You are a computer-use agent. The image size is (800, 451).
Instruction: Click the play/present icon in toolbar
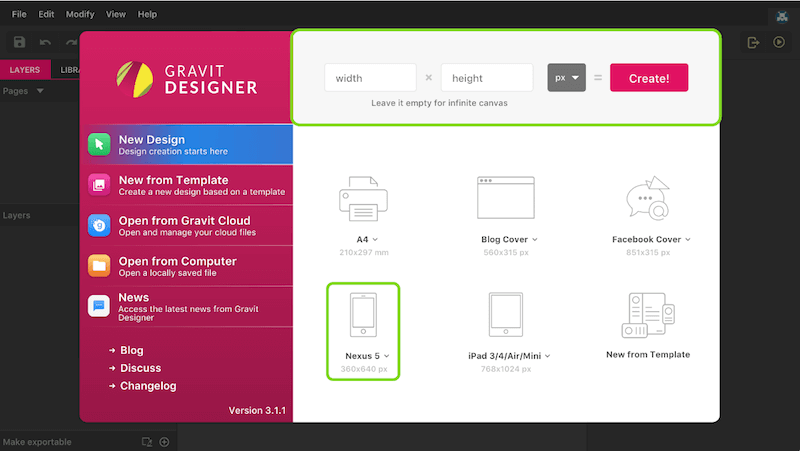pyautogui.click(x=779, y=42)
